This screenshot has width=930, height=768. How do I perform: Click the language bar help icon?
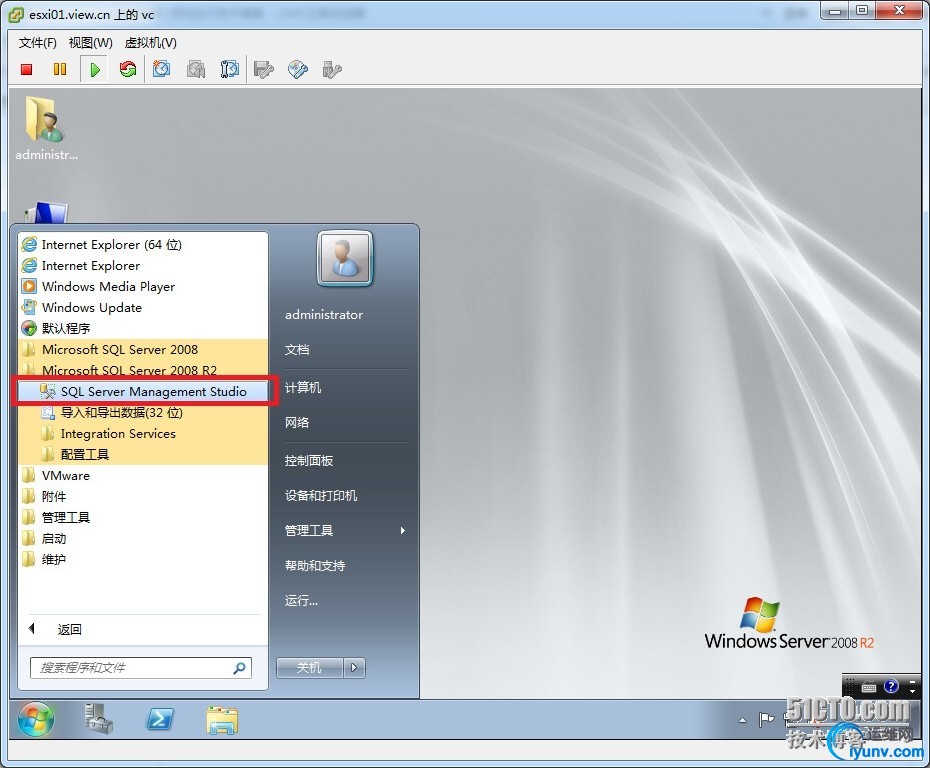(891, 687)
